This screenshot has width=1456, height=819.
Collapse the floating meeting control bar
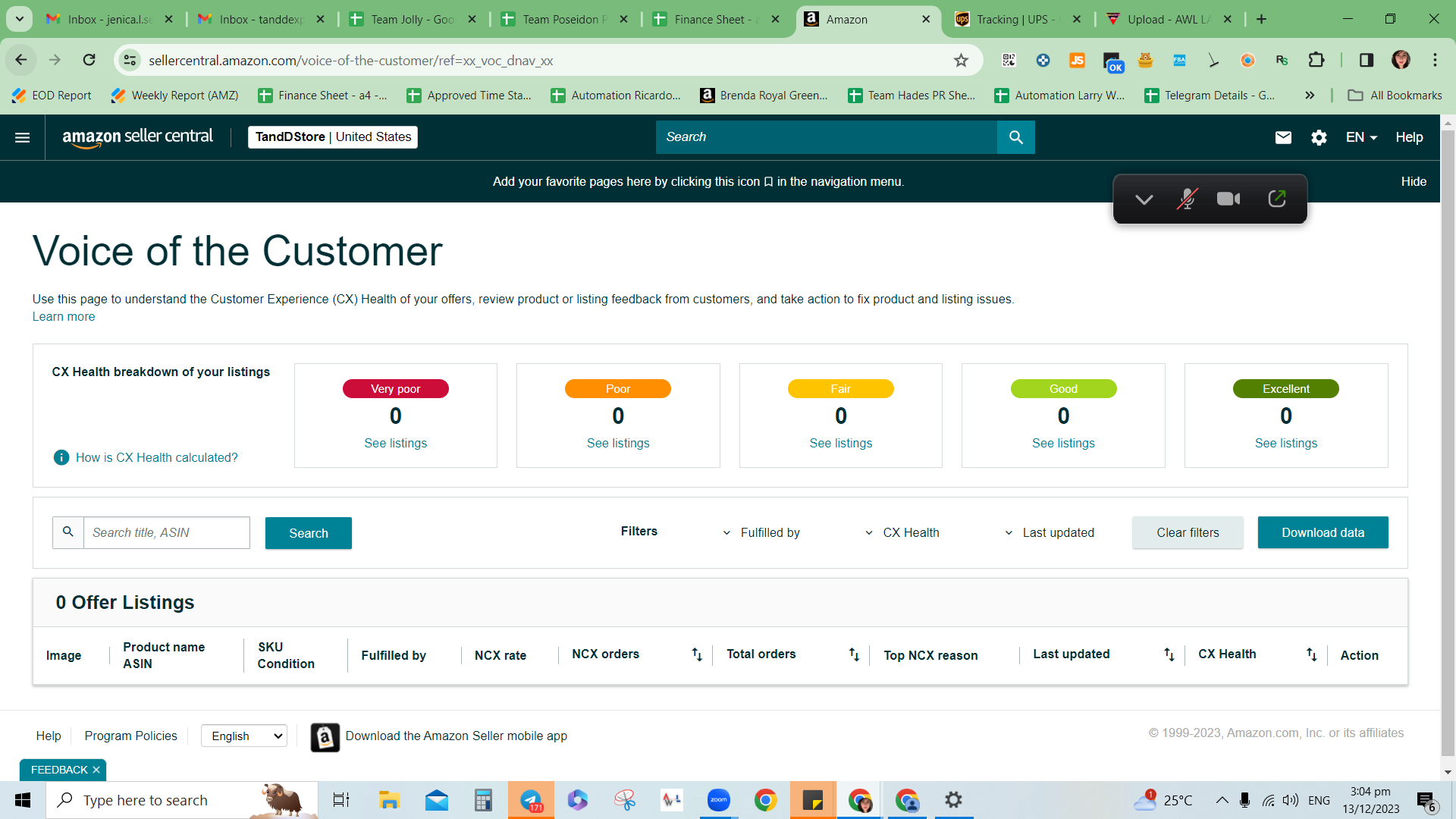(x=1144, y=199)
